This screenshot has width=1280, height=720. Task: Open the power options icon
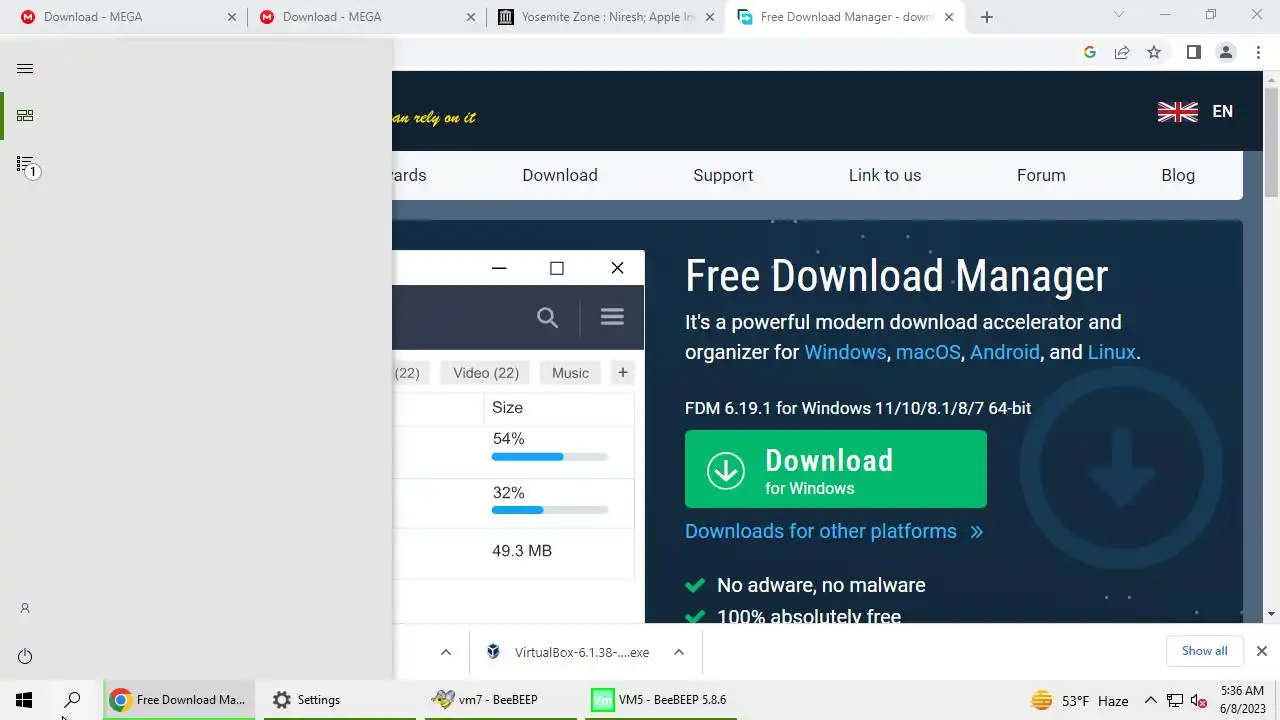[25, 656]
